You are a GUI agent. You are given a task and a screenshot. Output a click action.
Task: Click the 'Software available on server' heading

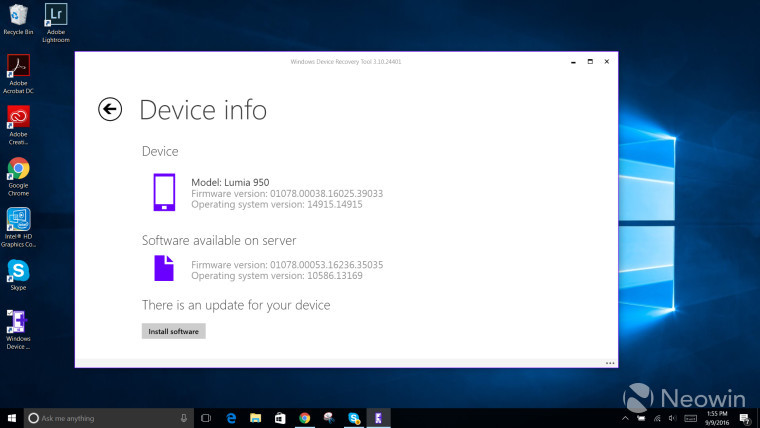click(219, 240)
